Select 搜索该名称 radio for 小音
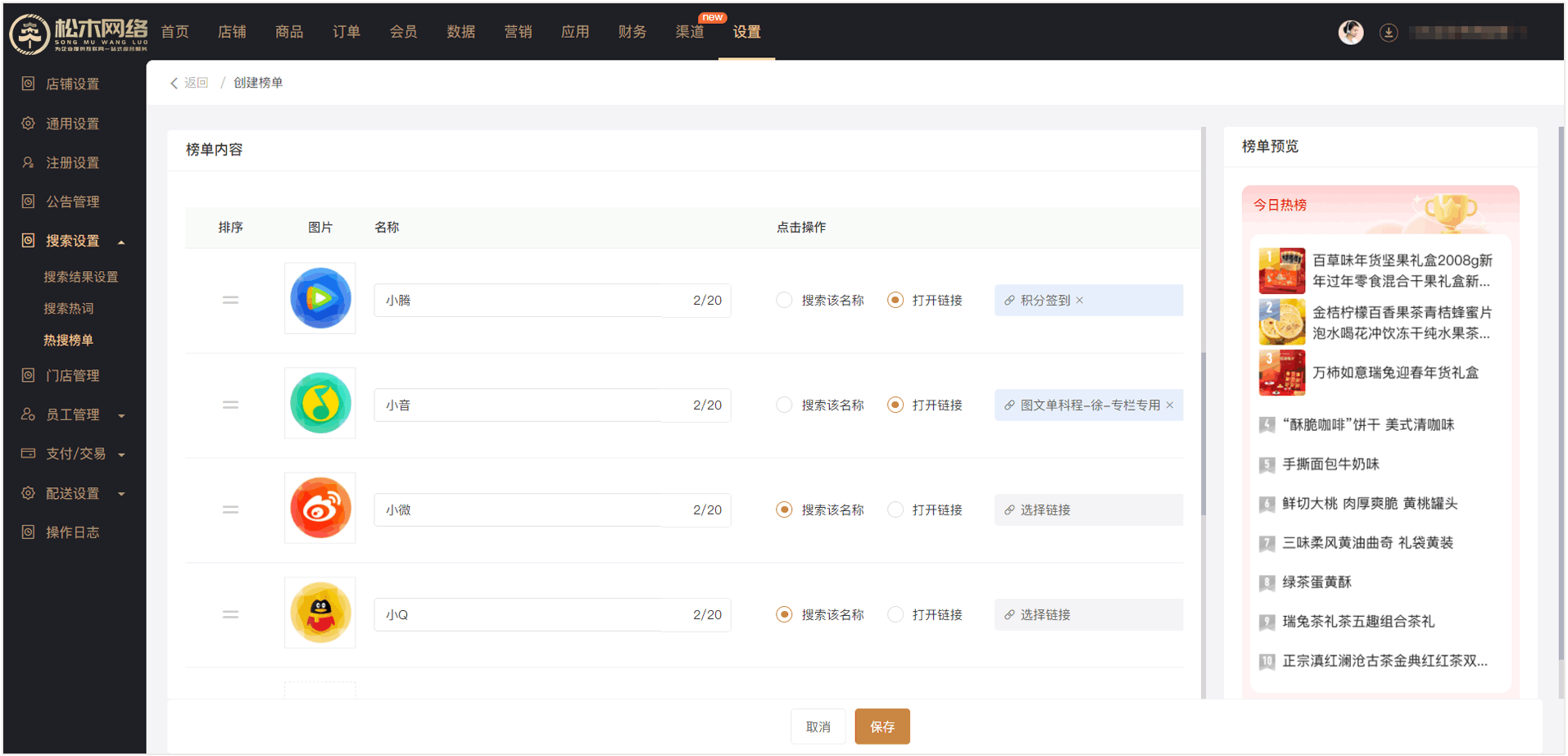Image resolution: width=1568 pixels, height=756 pixels. point(784,405)
